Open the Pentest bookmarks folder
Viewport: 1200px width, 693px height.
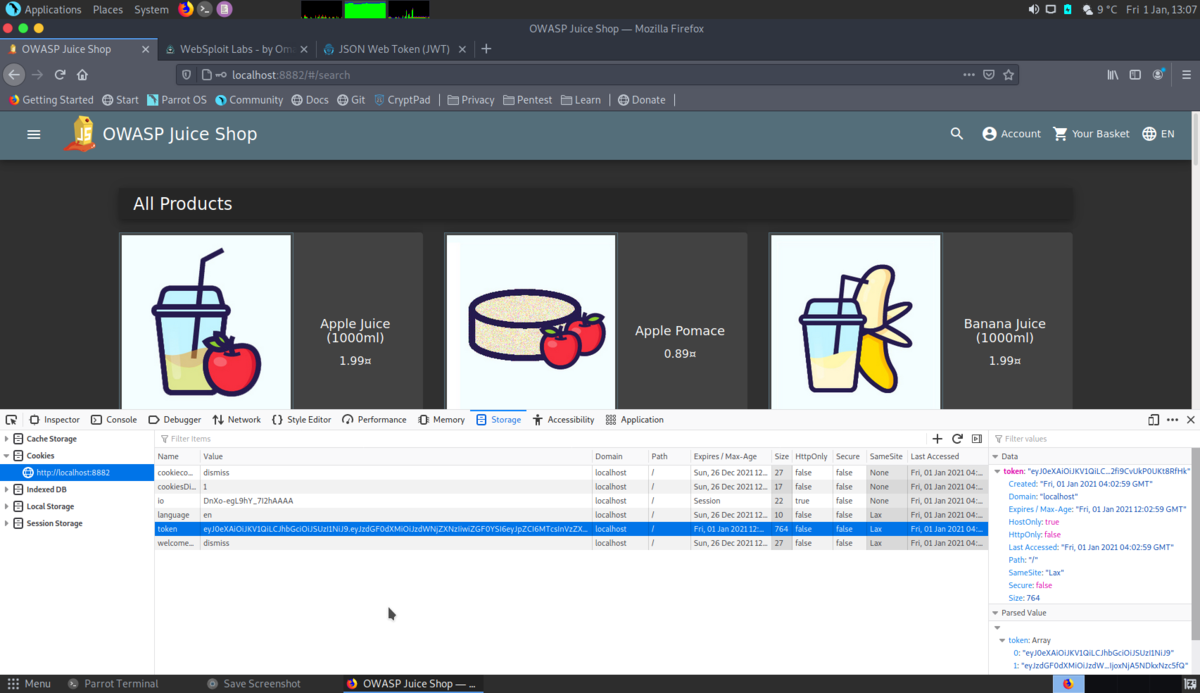528,100
